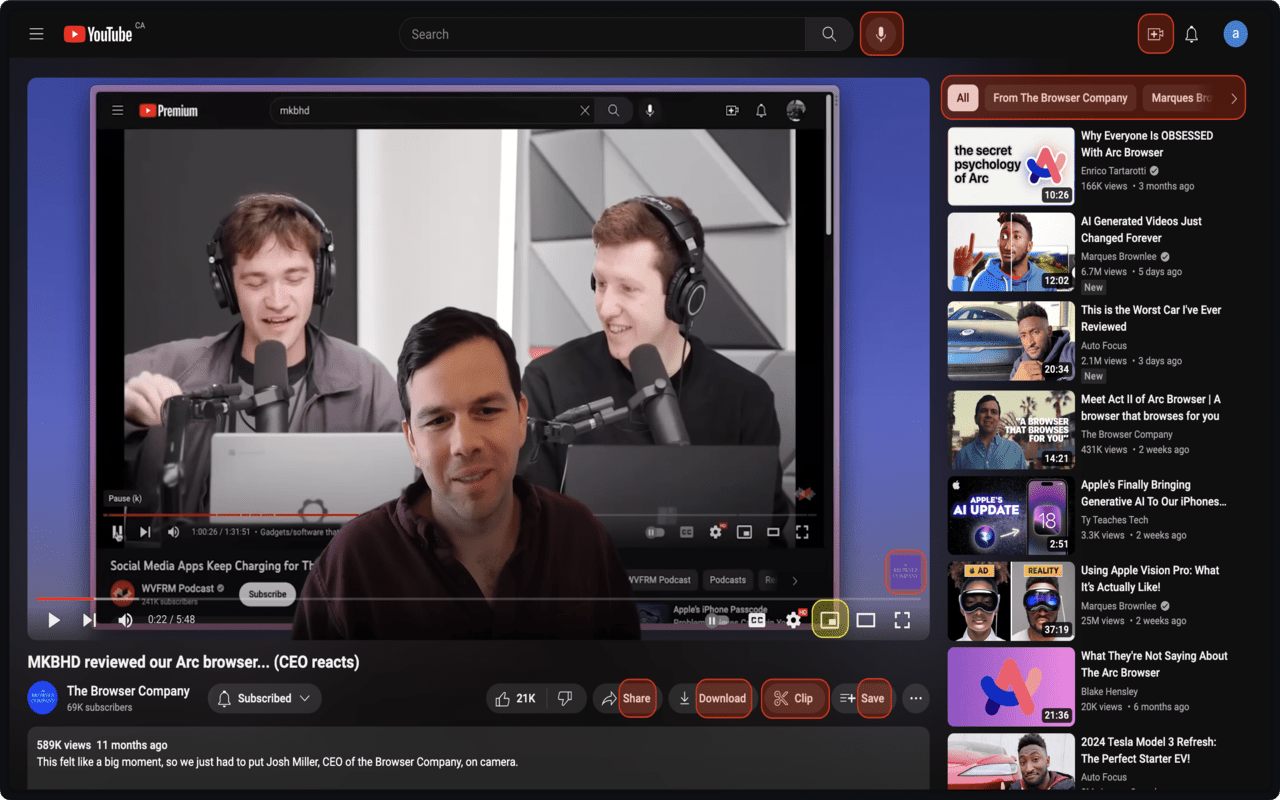Viewport: 1280px width, 800px height.
Task: Expand the Subscribed notification dropdown
Action: pos(265,698)
